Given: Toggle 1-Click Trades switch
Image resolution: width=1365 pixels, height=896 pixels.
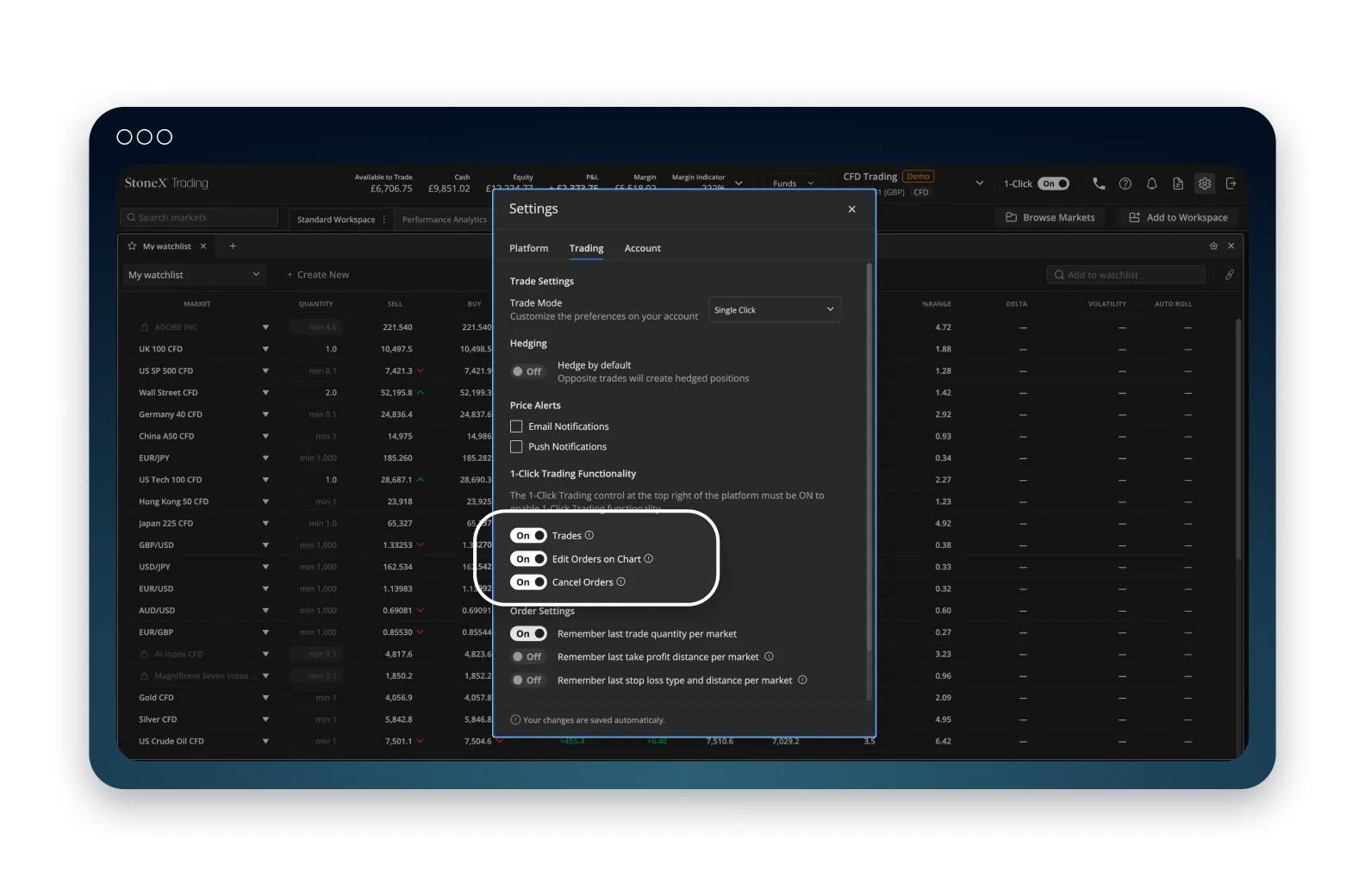Looking at the screenshot, I should (528, 536).
